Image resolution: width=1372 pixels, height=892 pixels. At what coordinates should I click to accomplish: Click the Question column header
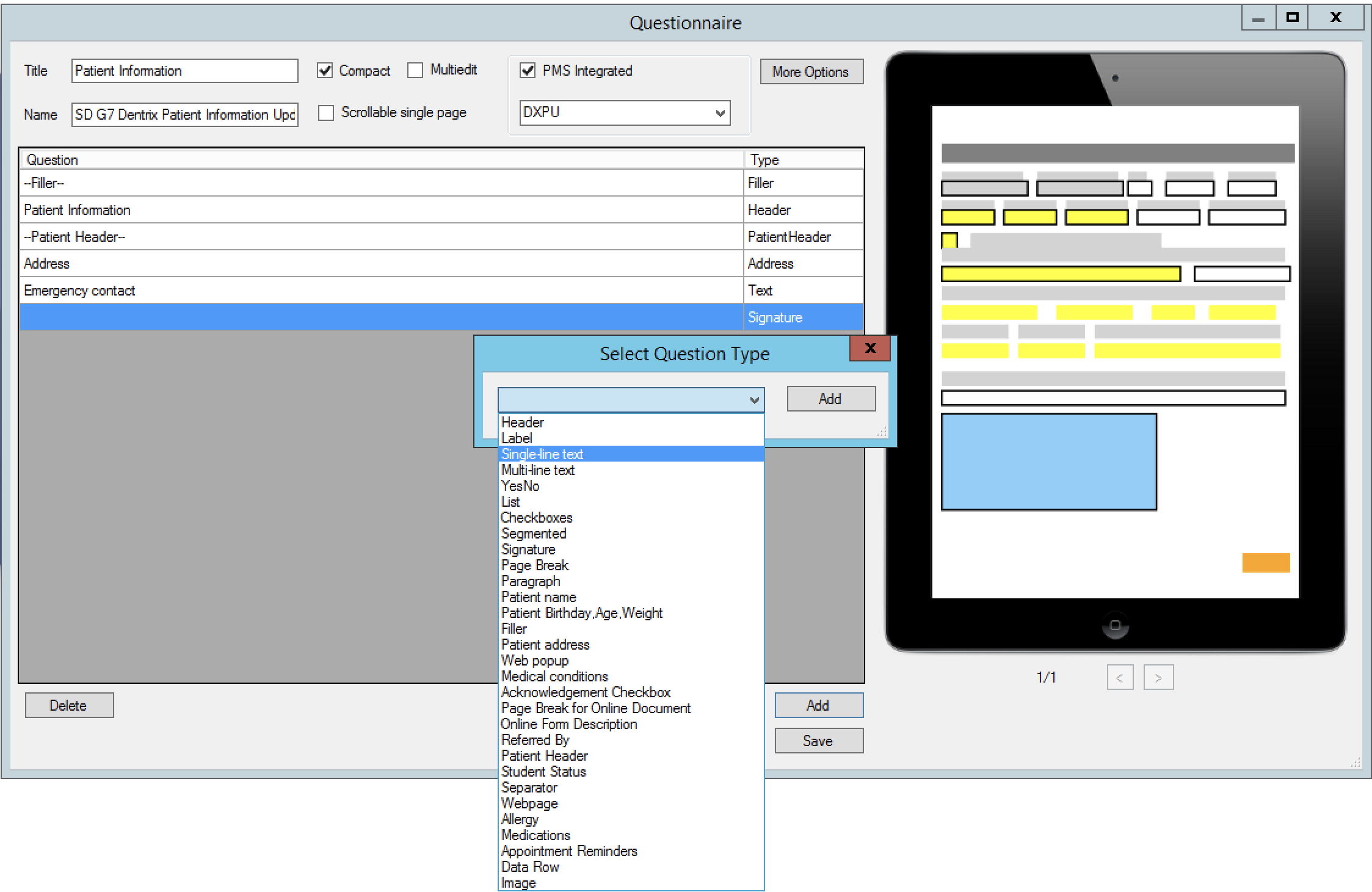[382, 159]
